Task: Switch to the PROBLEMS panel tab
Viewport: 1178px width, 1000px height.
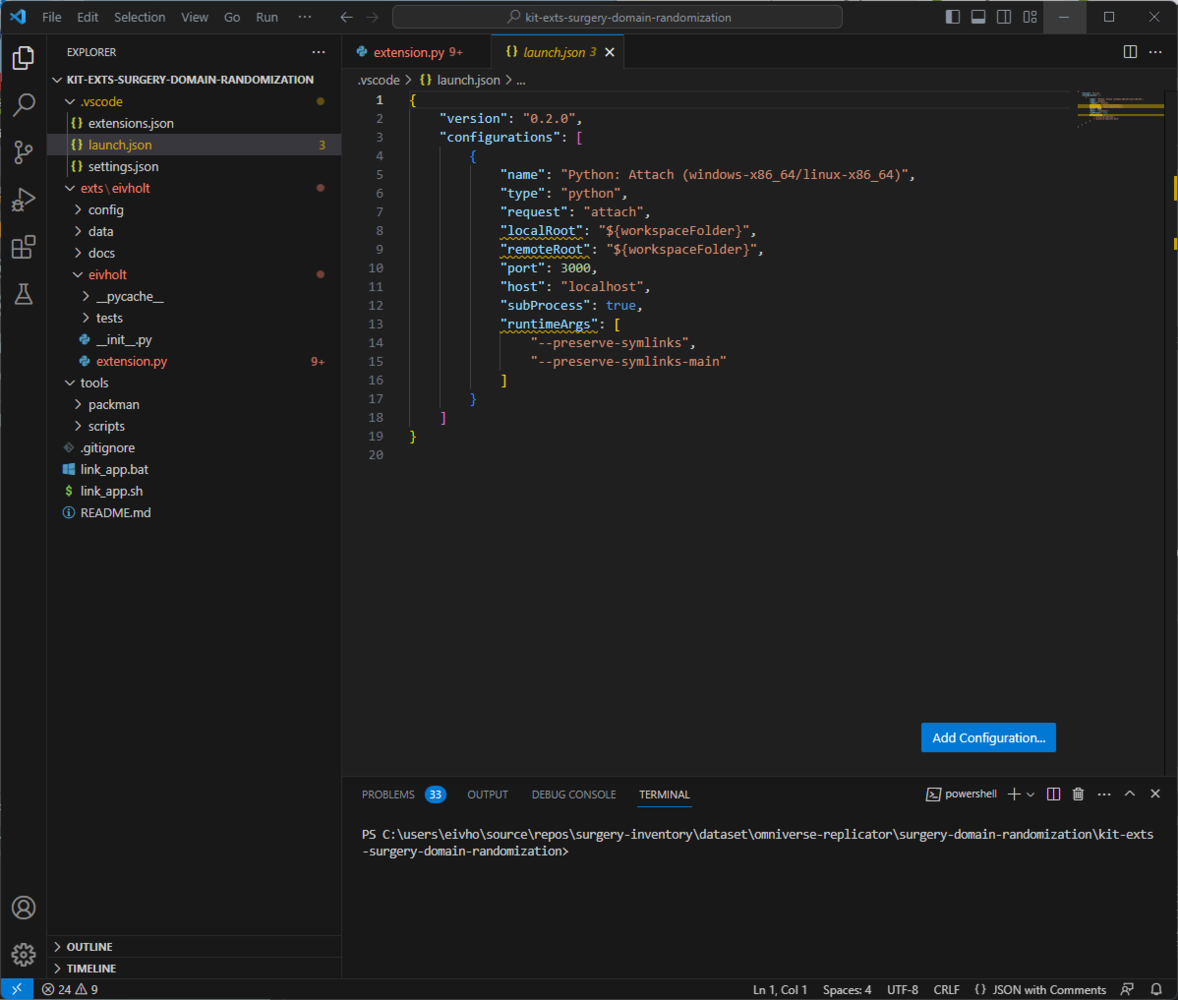Action: [x=388, y=794]
